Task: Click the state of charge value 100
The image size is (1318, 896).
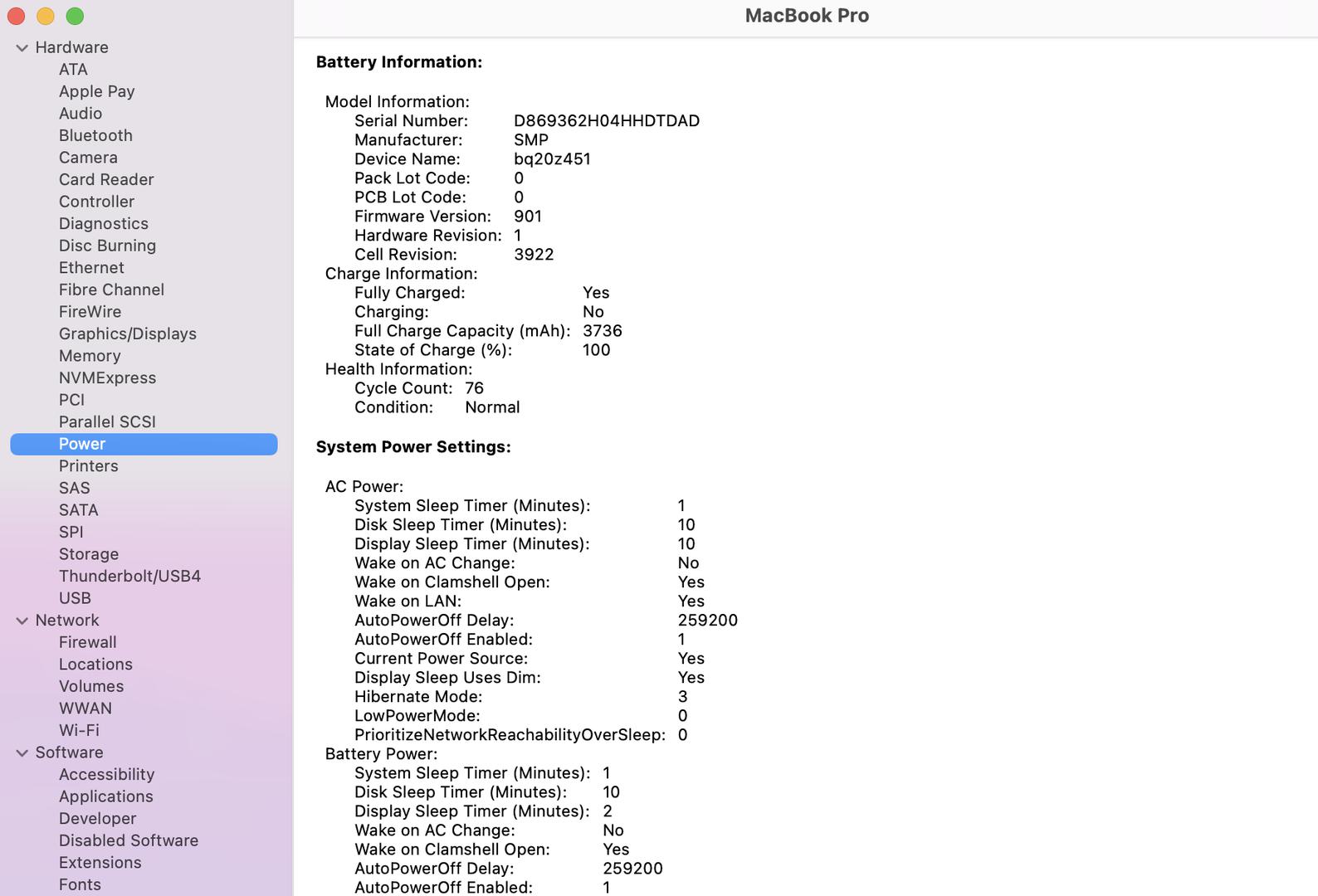Action: 596,350
